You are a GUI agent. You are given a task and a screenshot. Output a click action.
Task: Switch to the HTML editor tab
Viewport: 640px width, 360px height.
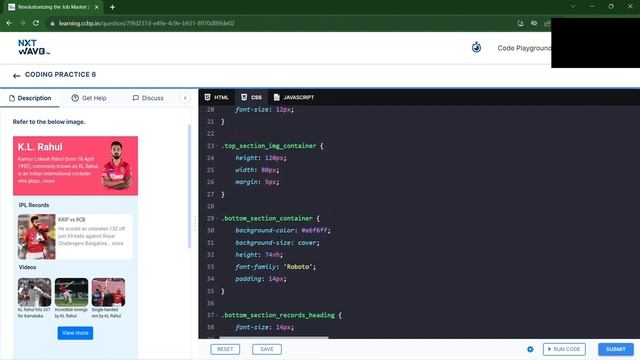[217, 97]
